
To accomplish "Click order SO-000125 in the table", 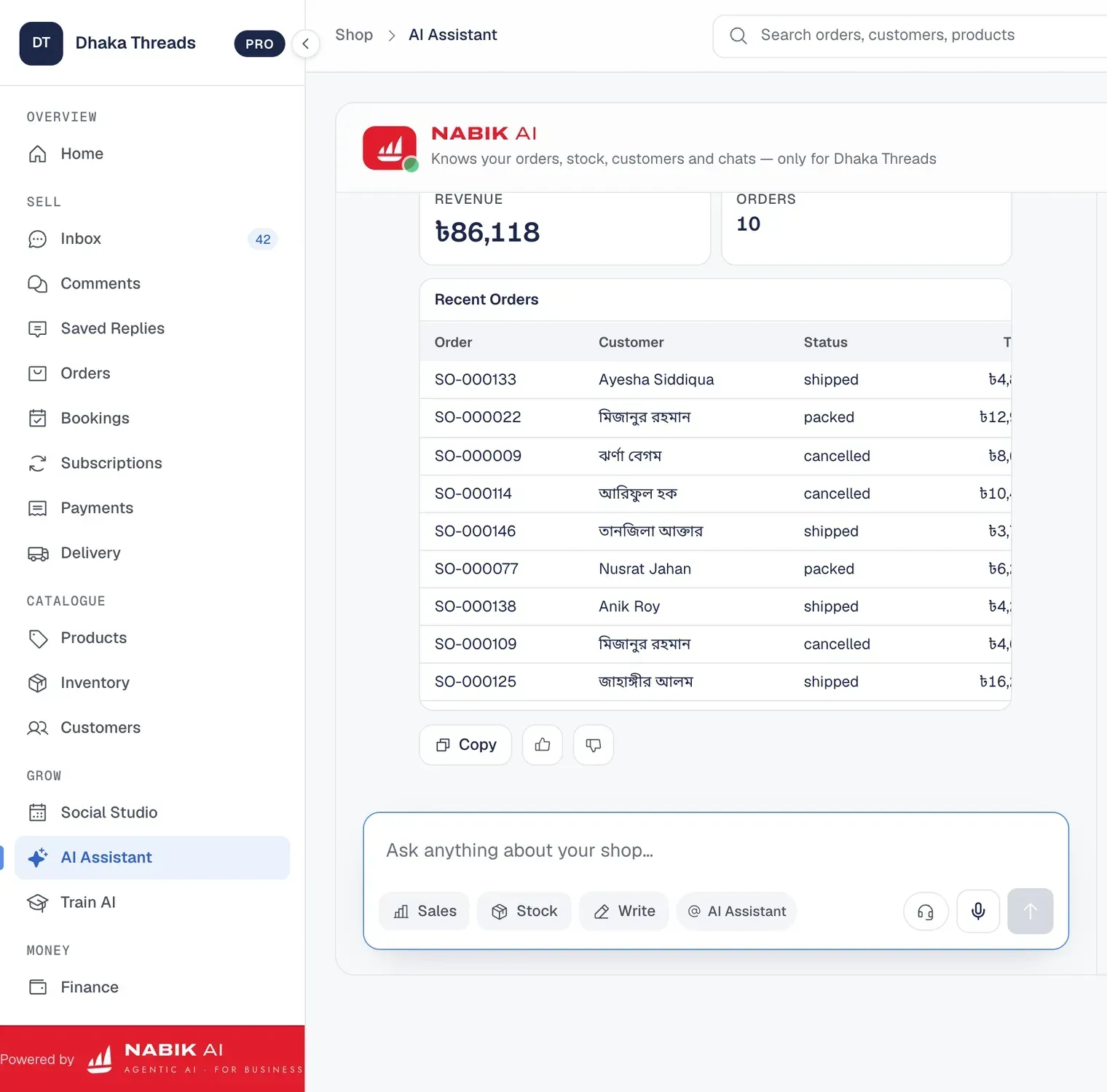I will (476, 682).
